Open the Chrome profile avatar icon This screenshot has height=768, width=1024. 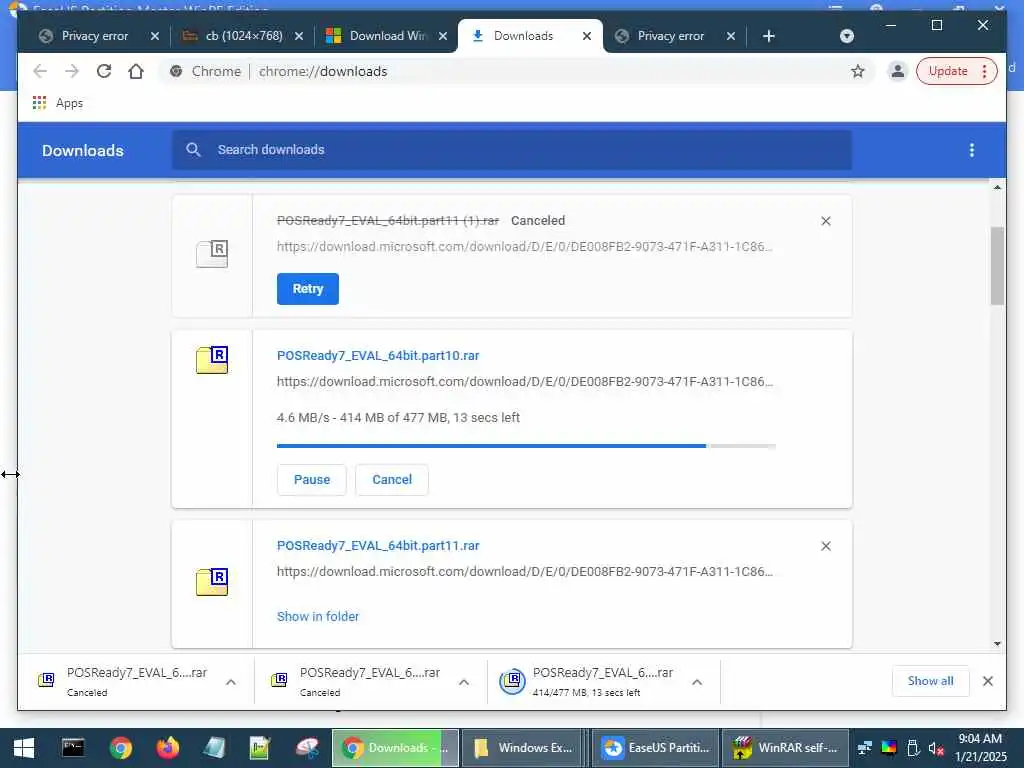pos(898,71)
